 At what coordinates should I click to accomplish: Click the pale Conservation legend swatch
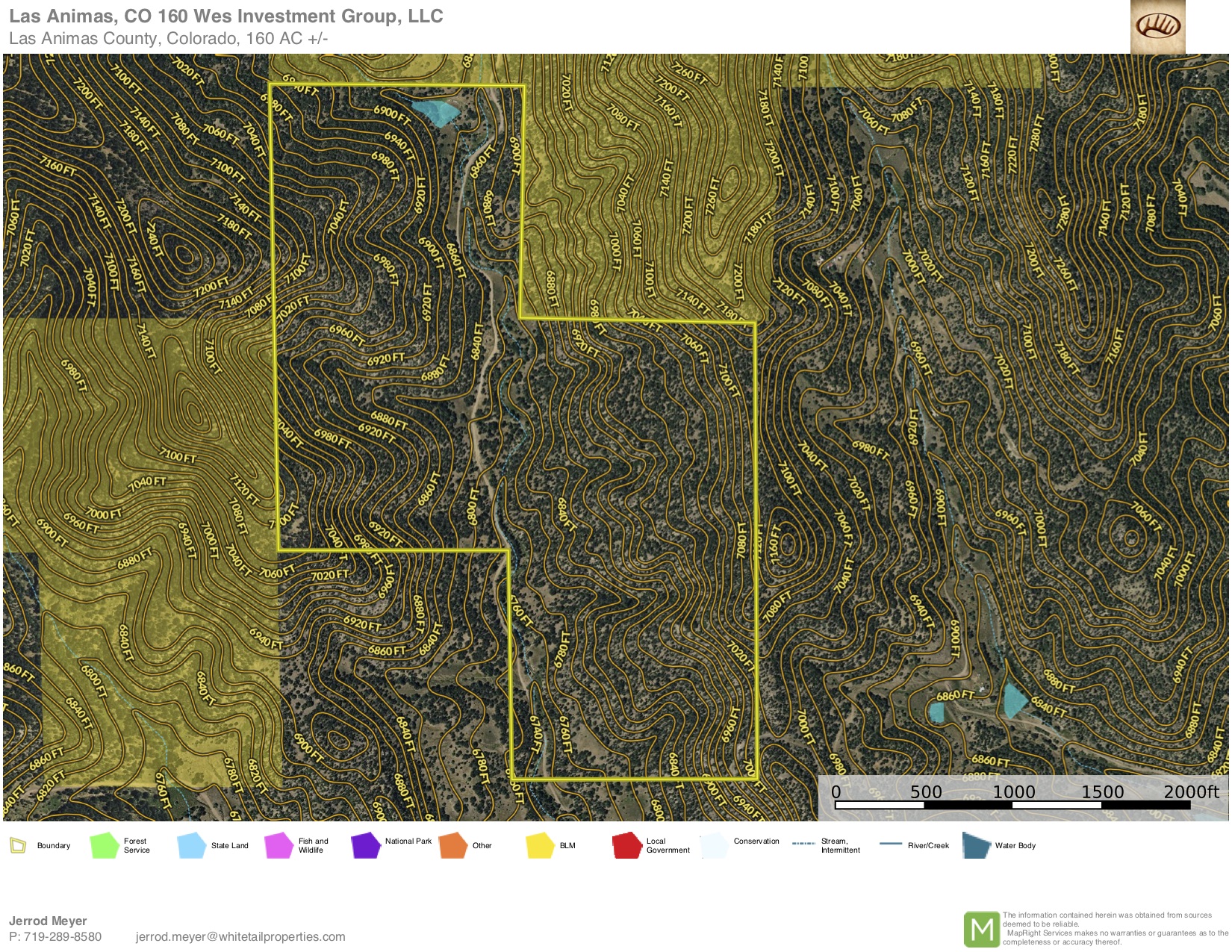pos(715,845)
